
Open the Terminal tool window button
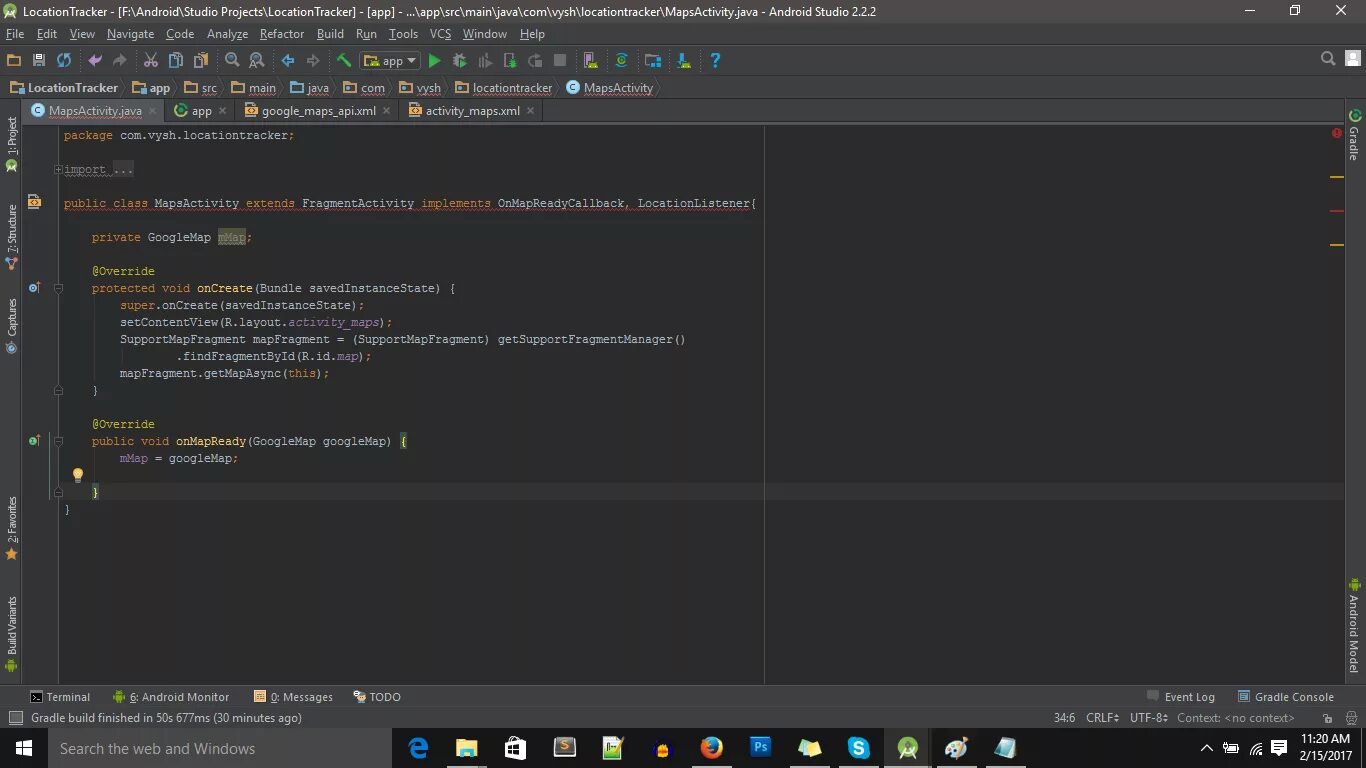pos(60,697)
